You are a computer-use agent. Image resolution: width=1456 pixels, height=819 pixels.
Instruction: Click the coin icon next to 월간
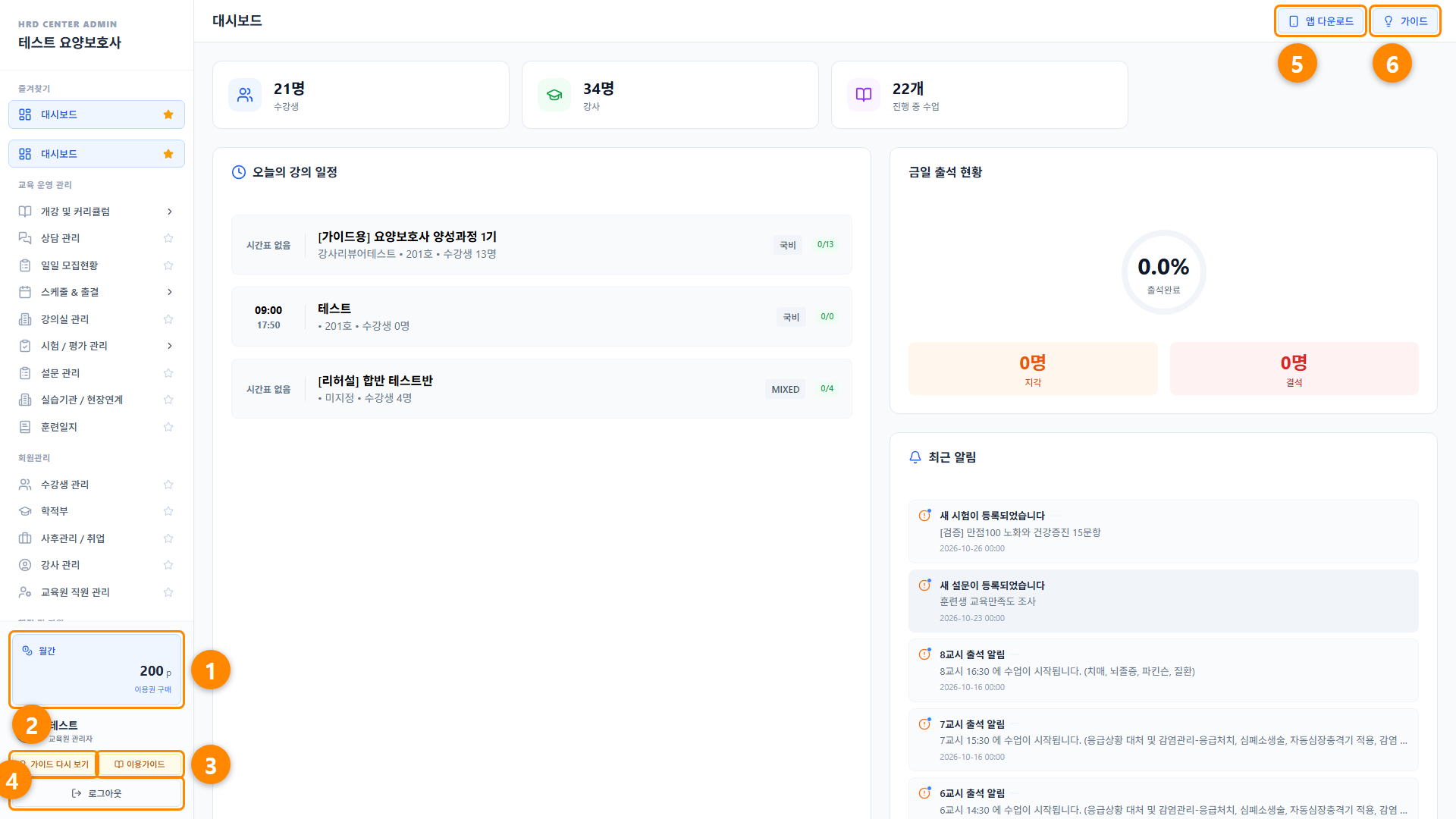tap(27, 651)
